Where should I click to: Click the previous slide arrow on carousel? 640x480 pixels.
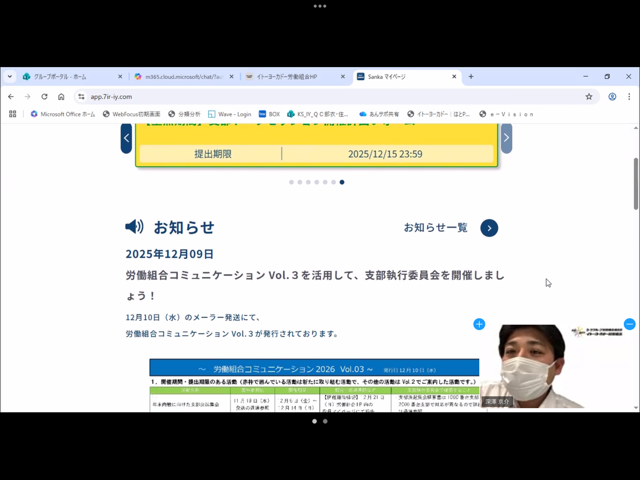point(126,138)
